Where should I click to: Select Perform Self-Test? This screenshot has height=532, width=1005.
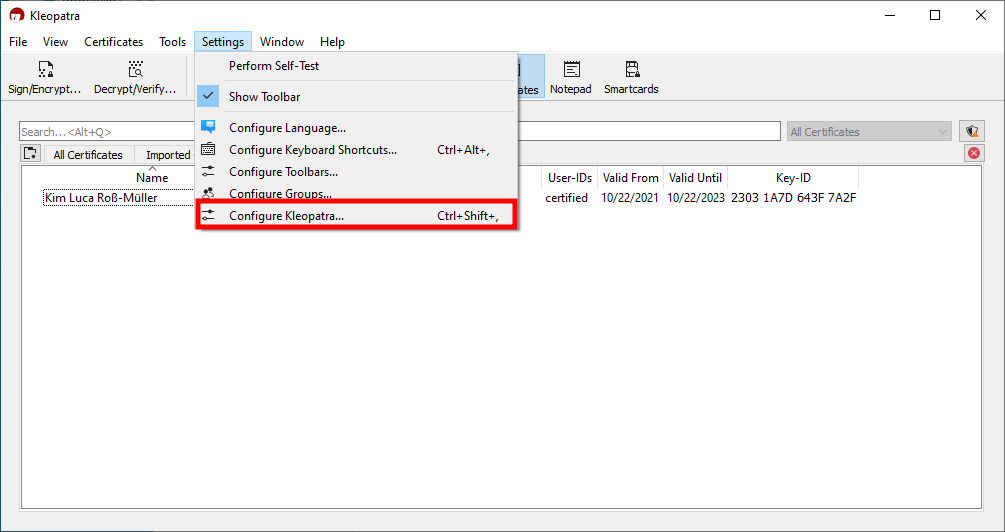pyautogui.click(x=274, y=66)
